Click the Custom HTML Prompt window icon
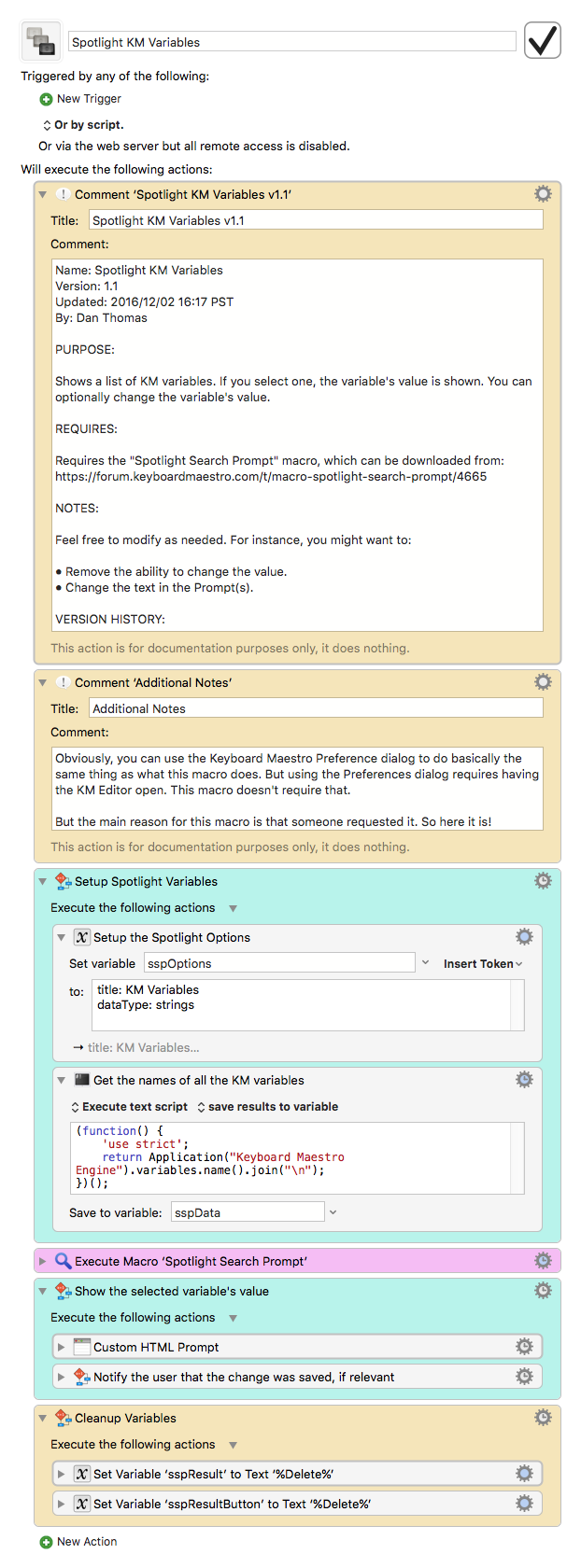581x1568 pixels. click(x=81, y=1347)
